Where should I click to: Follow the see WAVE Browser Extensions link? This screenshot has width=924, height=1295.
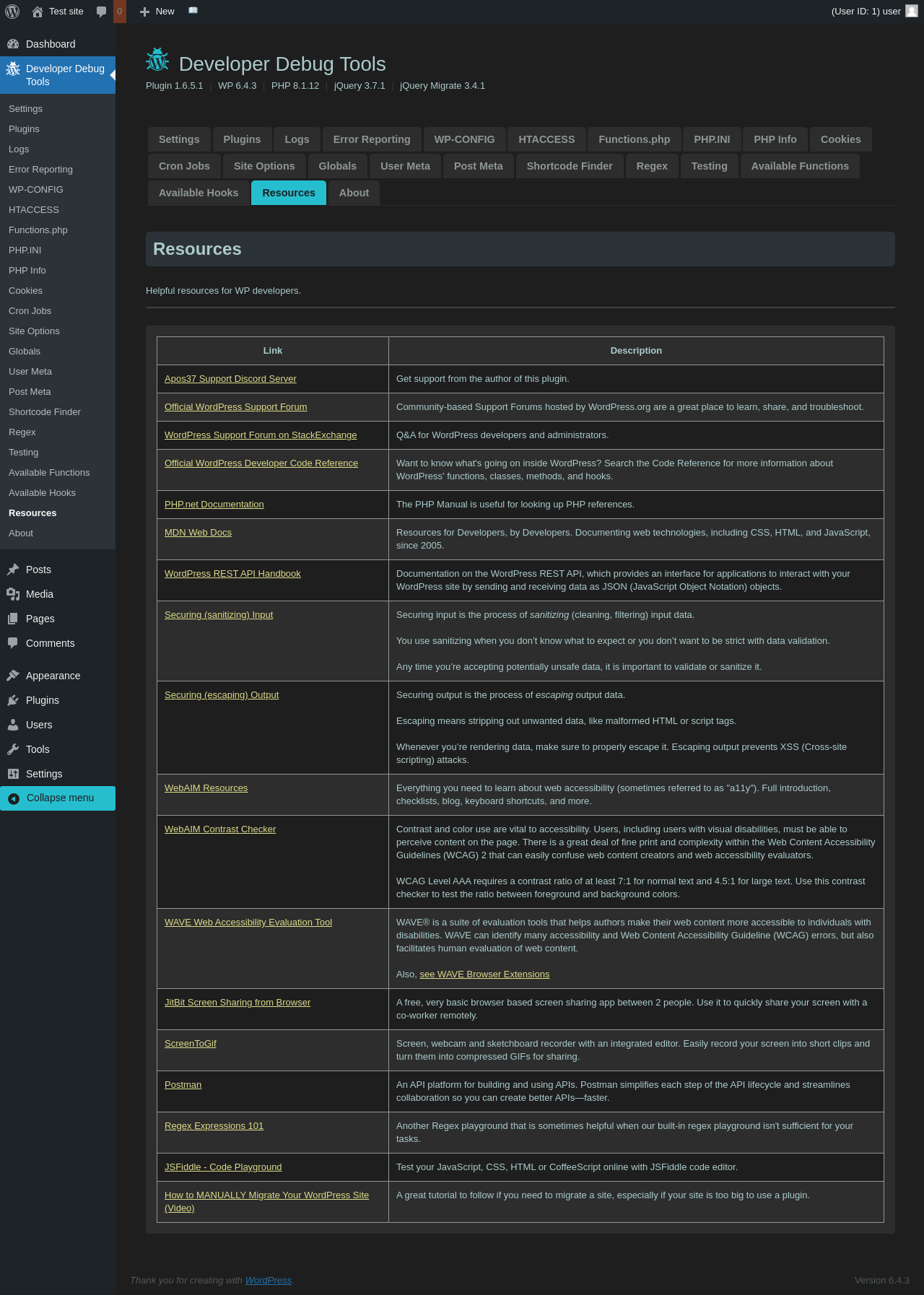coord(484,974)
